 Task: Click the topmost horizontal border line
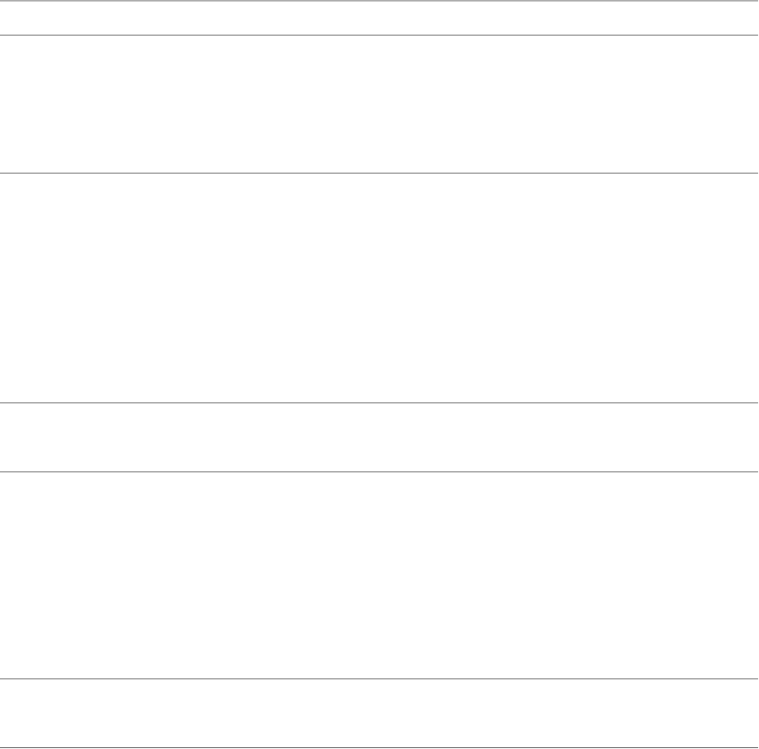pyautogui.click(x=379, y=1)
